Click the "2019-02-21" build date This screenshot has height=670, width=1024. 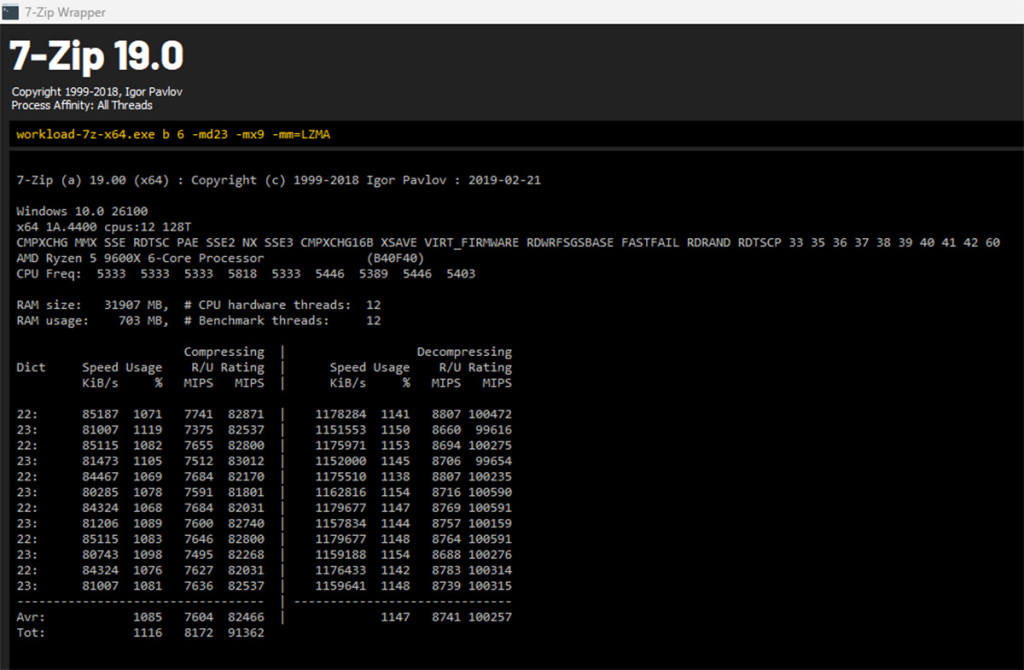504,180
